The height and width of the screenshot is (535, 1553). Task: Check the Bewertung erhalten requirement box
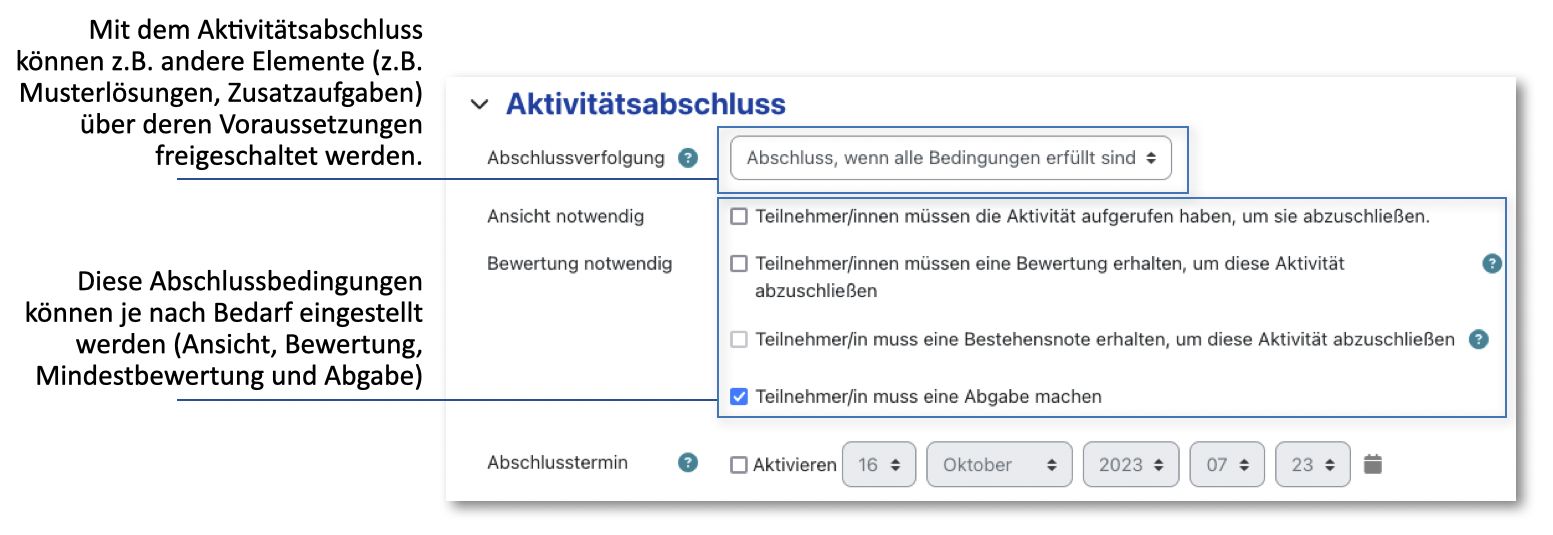point(739,264)
